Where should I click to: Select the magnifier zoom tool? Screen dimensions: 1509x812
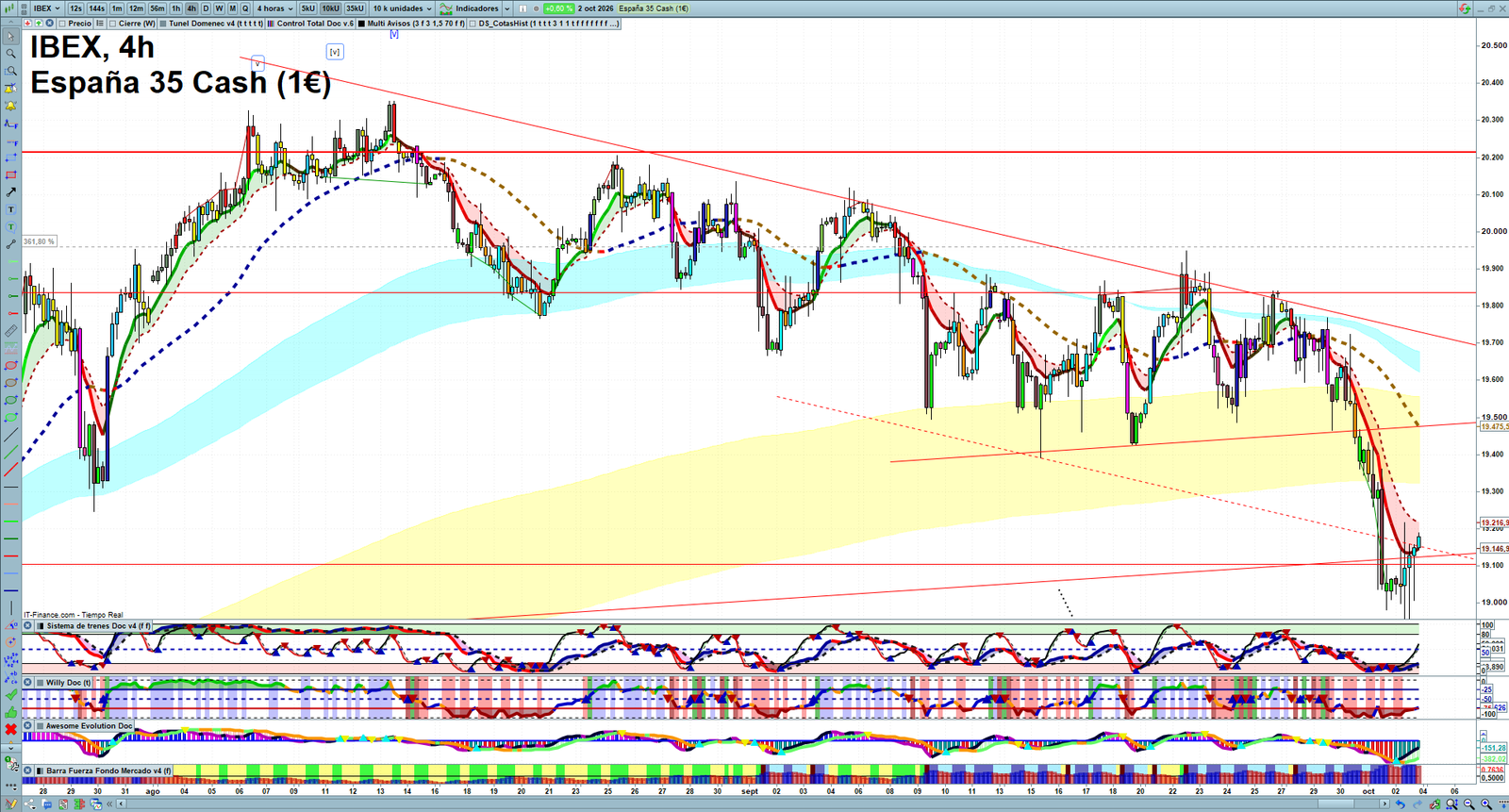tap(11, 54)
